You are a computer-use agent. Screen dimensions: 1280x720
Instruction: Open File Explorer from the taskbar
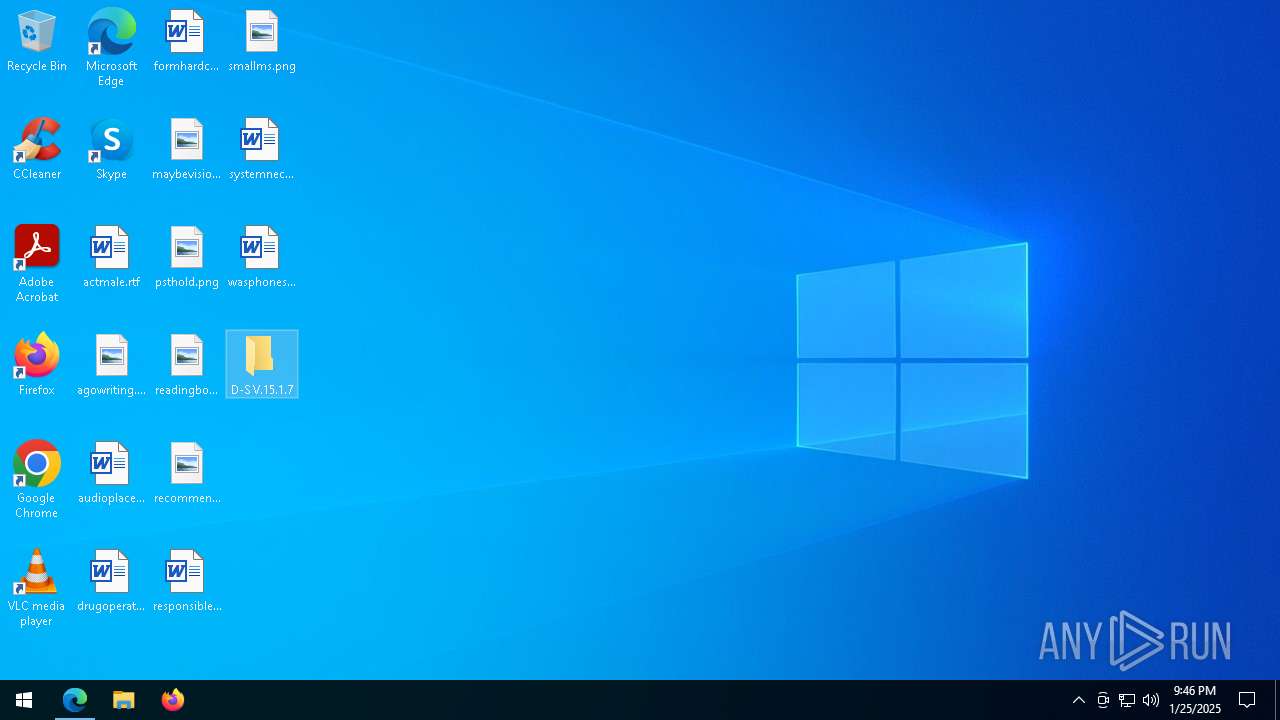pyautogui.click(x=124, y=700)
